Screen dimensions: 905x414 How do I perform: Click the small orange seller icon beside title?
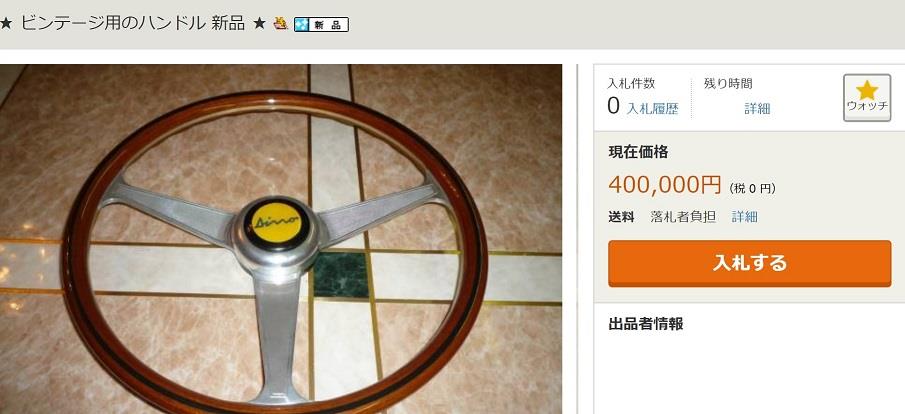pos(281,24)
